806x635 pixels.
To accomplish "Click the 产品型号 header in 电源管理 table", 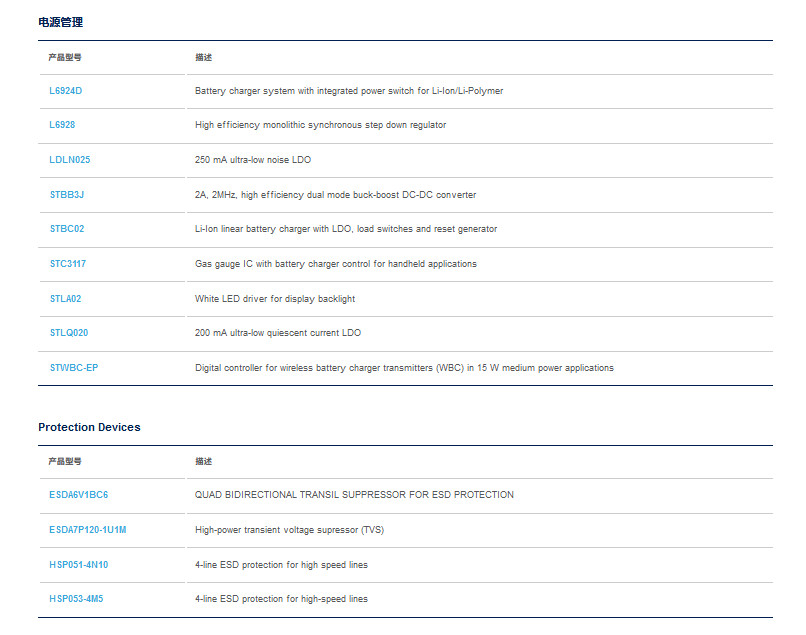I will tap(65, 58).
